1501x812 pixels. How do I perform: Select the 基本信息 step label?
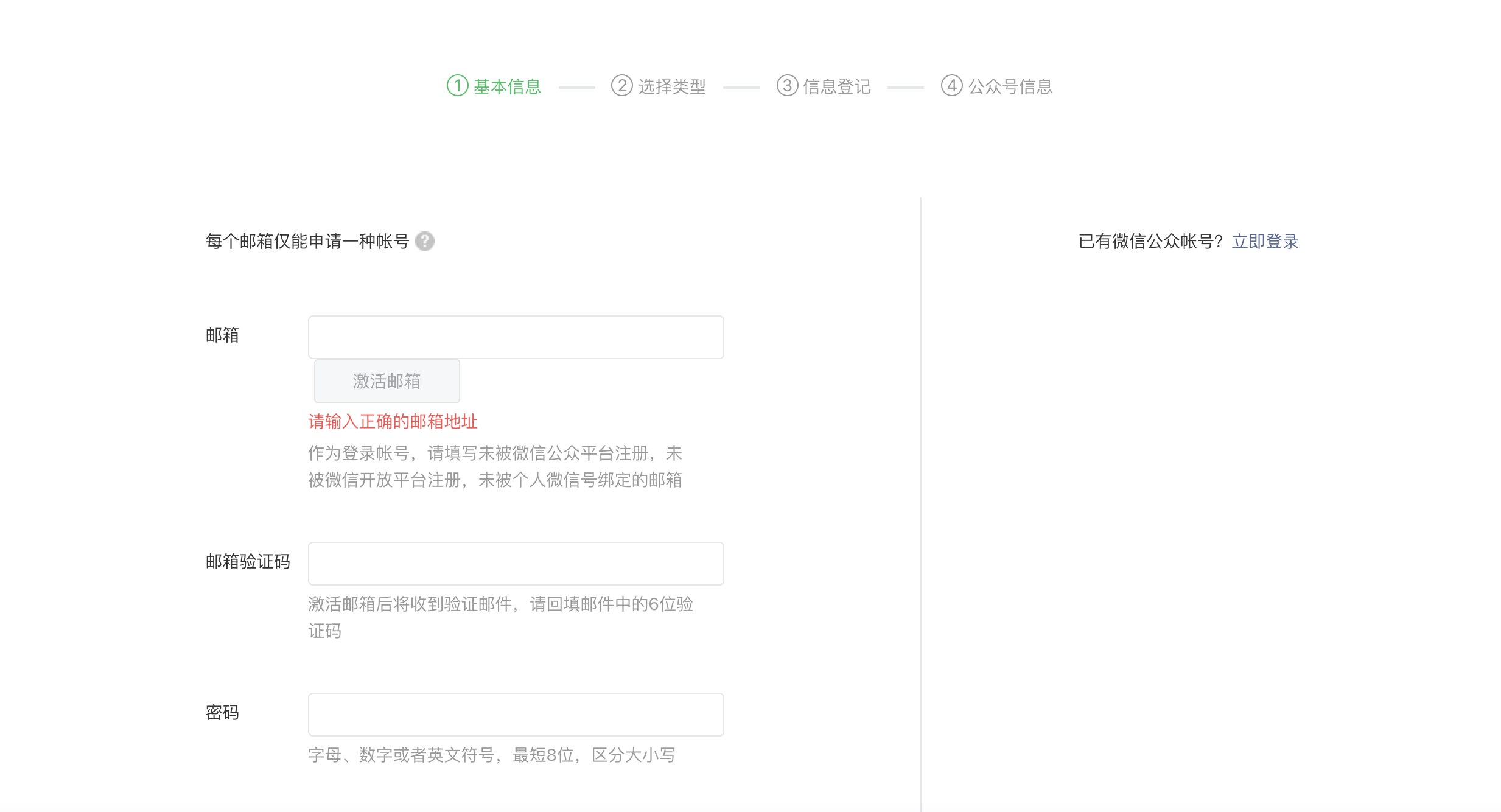click(507, 86)
